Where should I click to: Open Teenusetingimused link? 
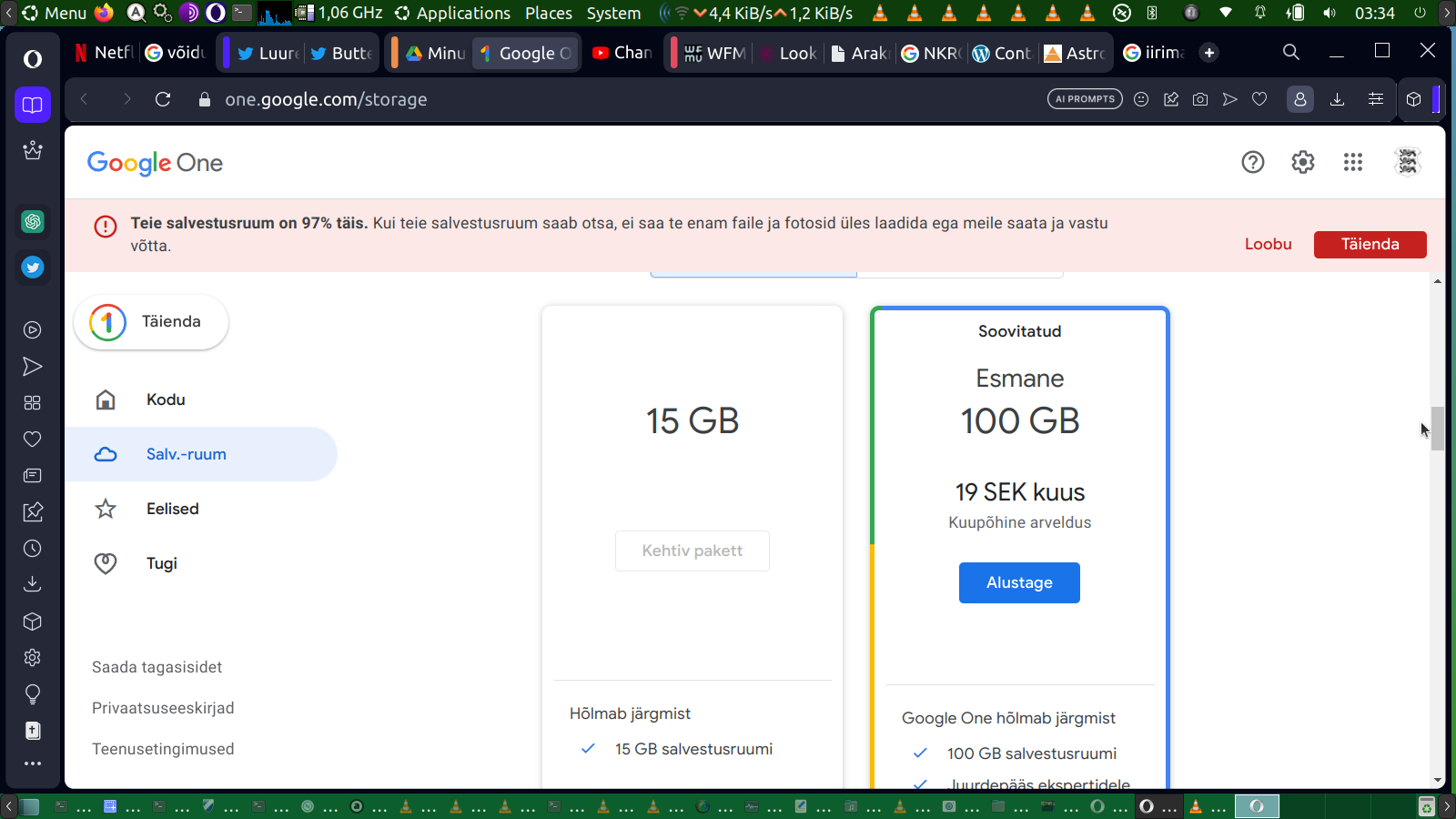(x=163, y=749)
